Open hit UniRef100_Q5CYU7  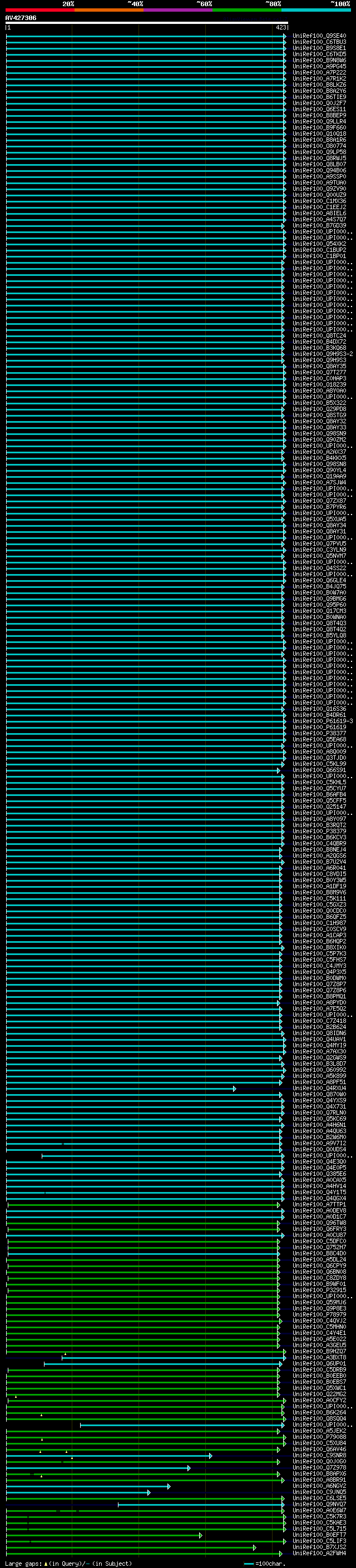point(319,788)
